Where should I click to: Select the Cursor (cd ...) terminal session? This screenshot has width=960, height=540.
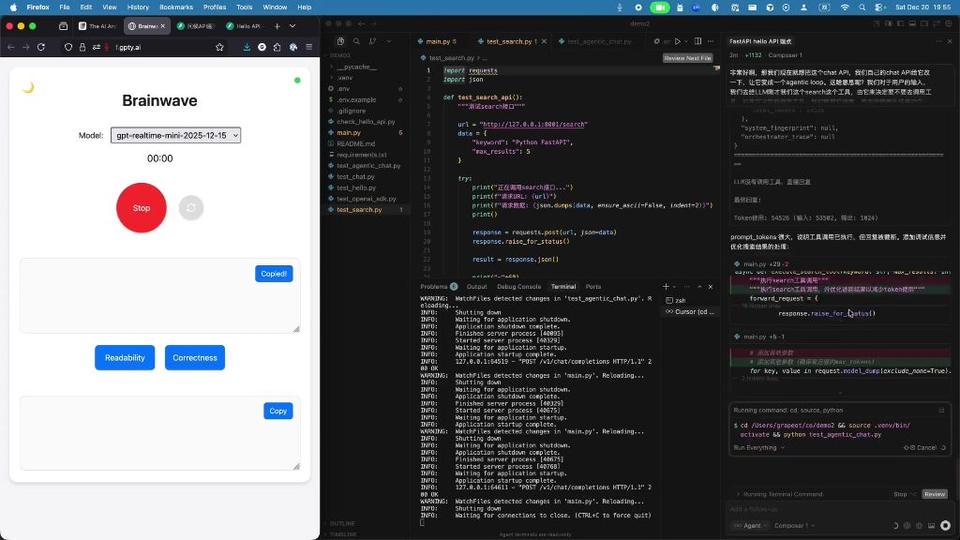689,312
